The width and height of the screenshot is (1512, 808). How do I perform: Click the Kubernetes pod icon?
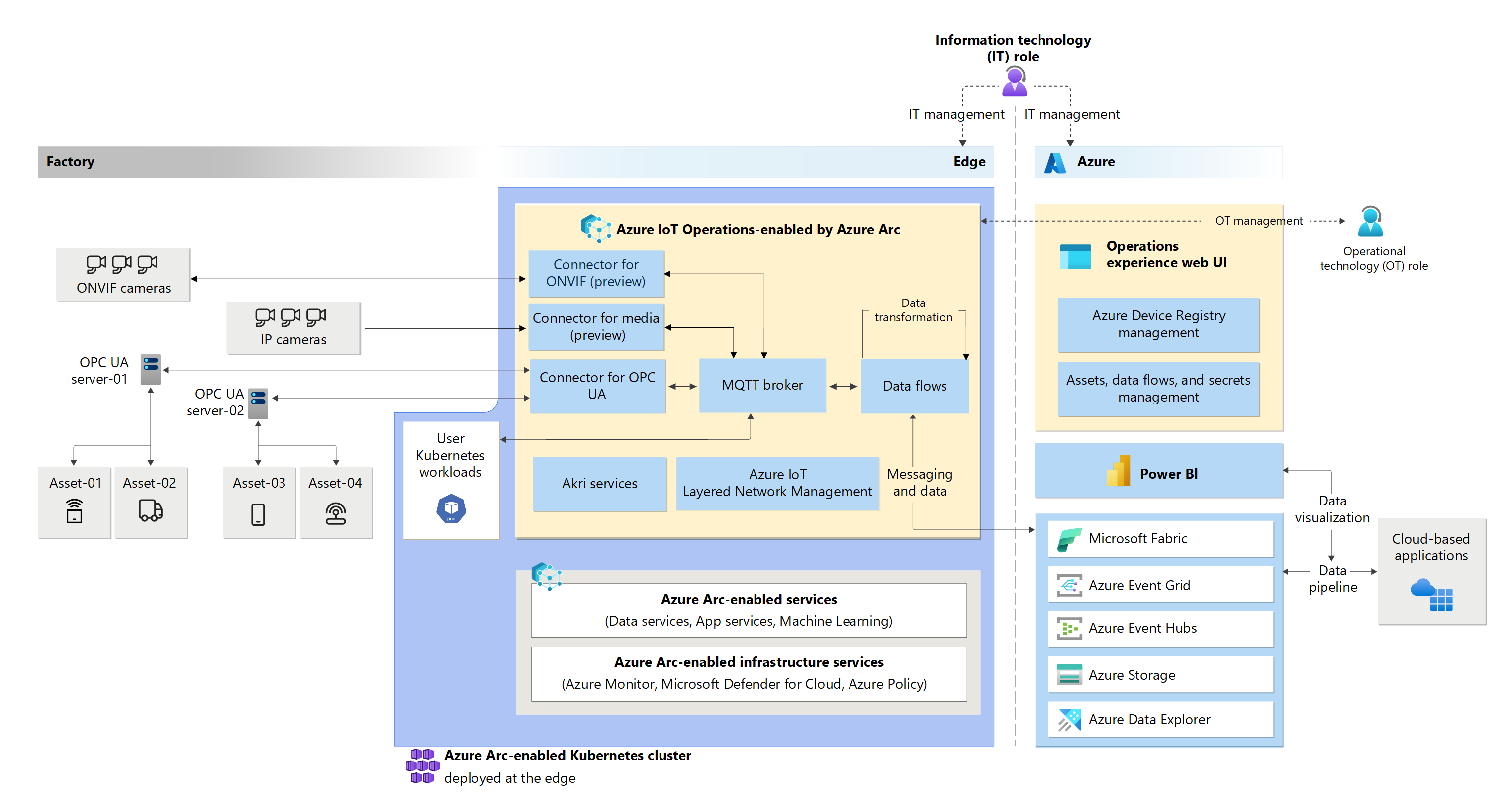point(451,509)
